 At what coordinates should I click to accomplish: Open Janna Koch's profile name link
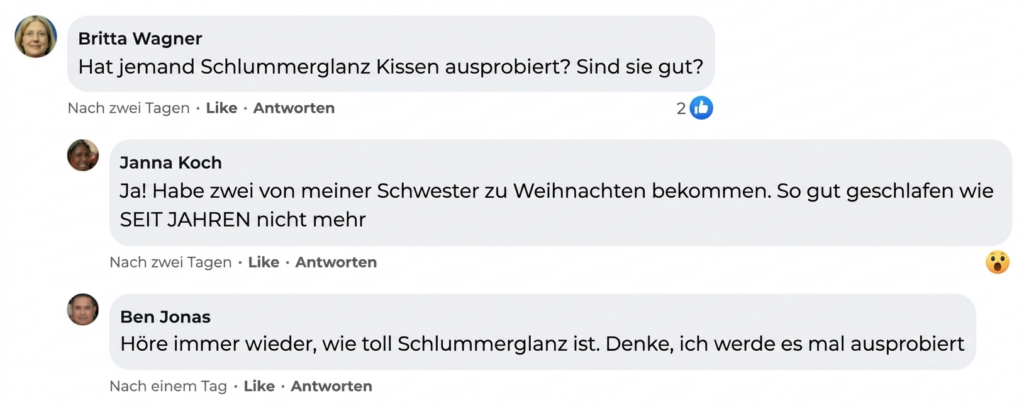[x=171, y=163]
